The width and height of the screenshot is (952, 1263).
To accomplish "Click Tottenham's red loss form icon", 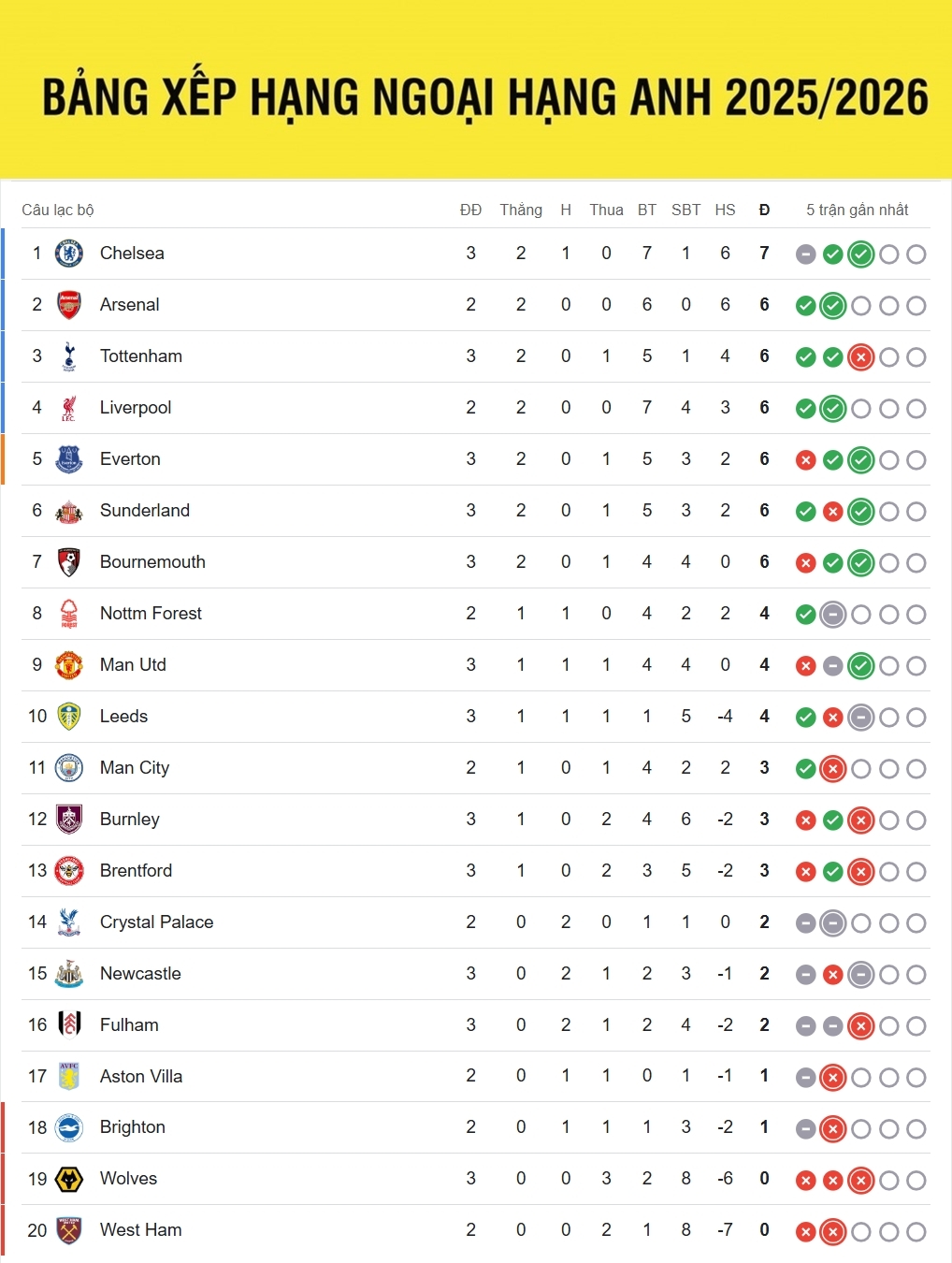I will point(861,357).
